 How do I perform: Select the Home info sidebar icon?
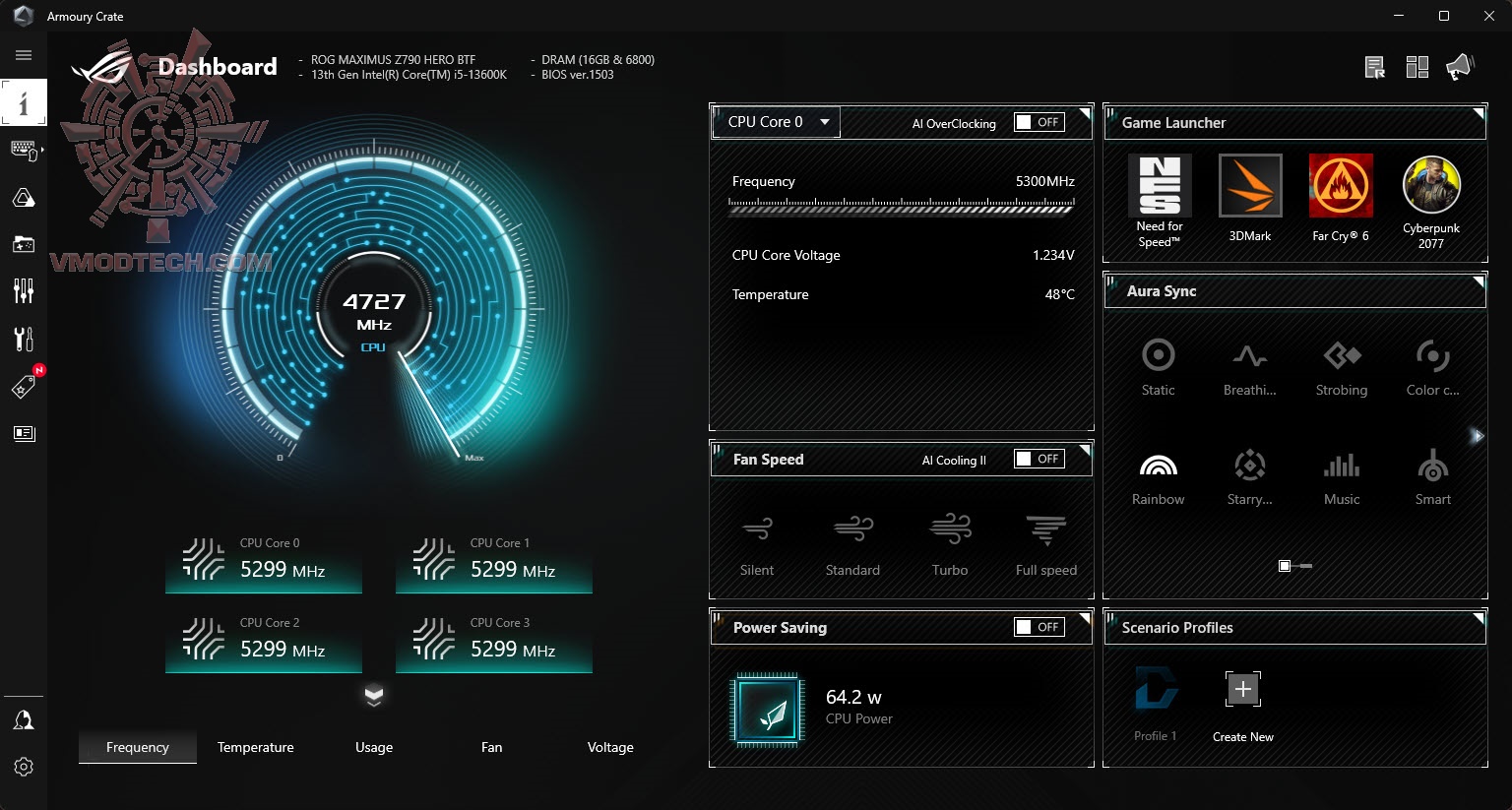24,102
